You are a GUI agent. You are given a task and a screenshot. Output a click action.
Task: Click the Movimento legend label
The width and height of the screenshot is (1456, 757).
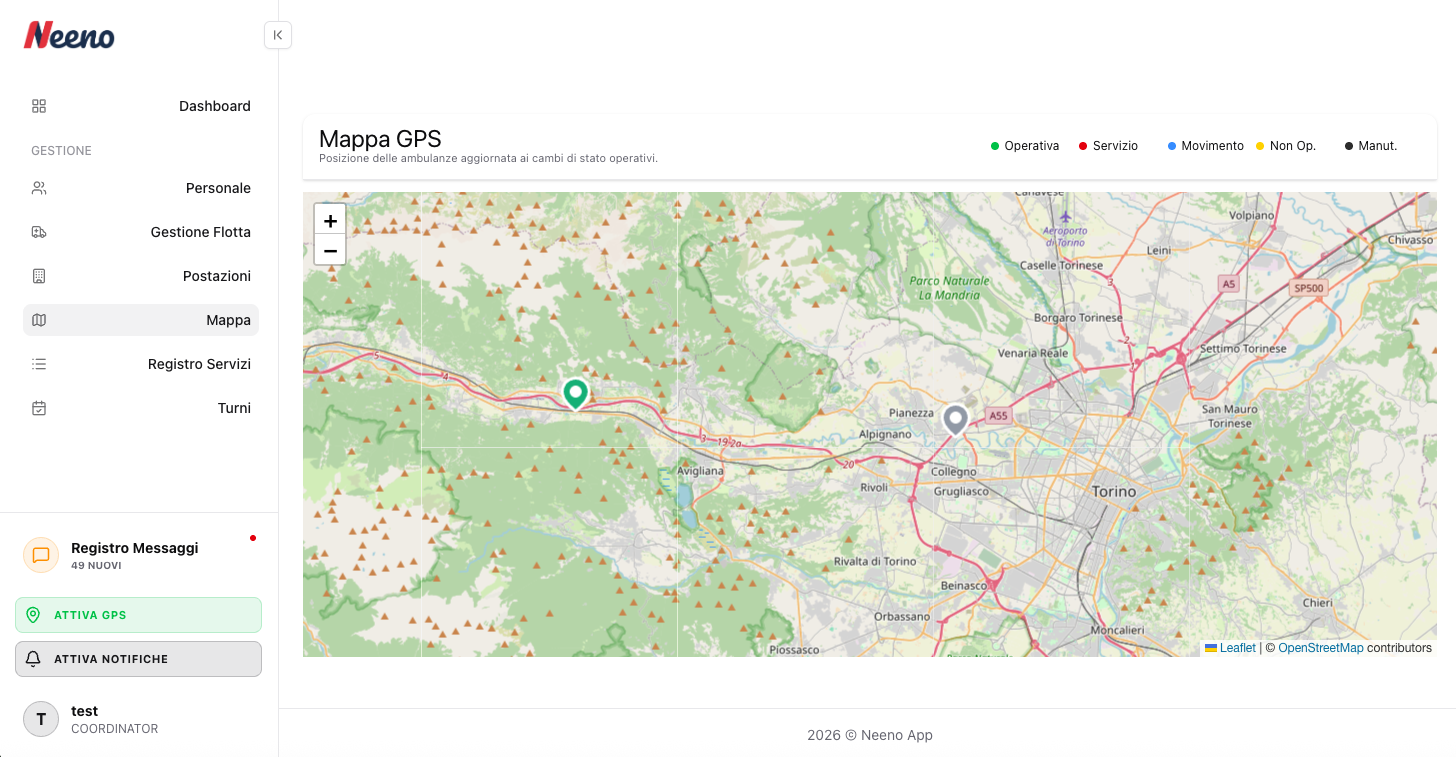pyautogui.click(x=1212, y=146)
